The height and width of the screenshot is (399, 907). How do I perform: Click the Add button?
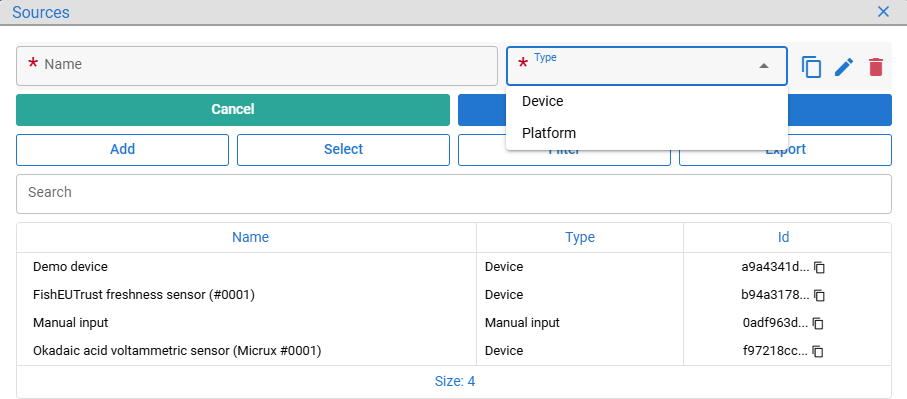[x=123, y=150]
